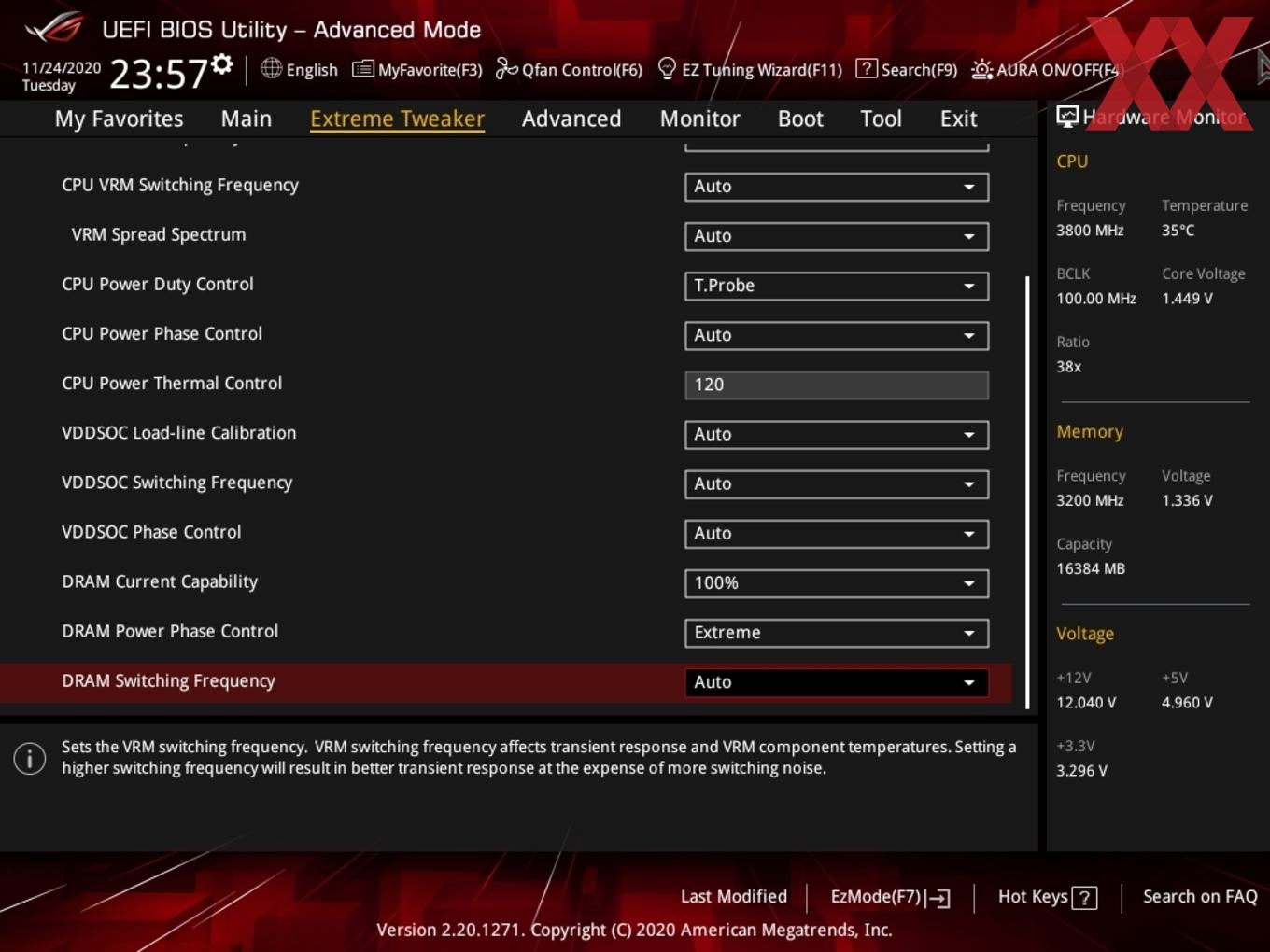Screen dimensions: 1270x952
Task: Open CPU VRM Switching Frequency dropdown
Action: pos(837,187)
